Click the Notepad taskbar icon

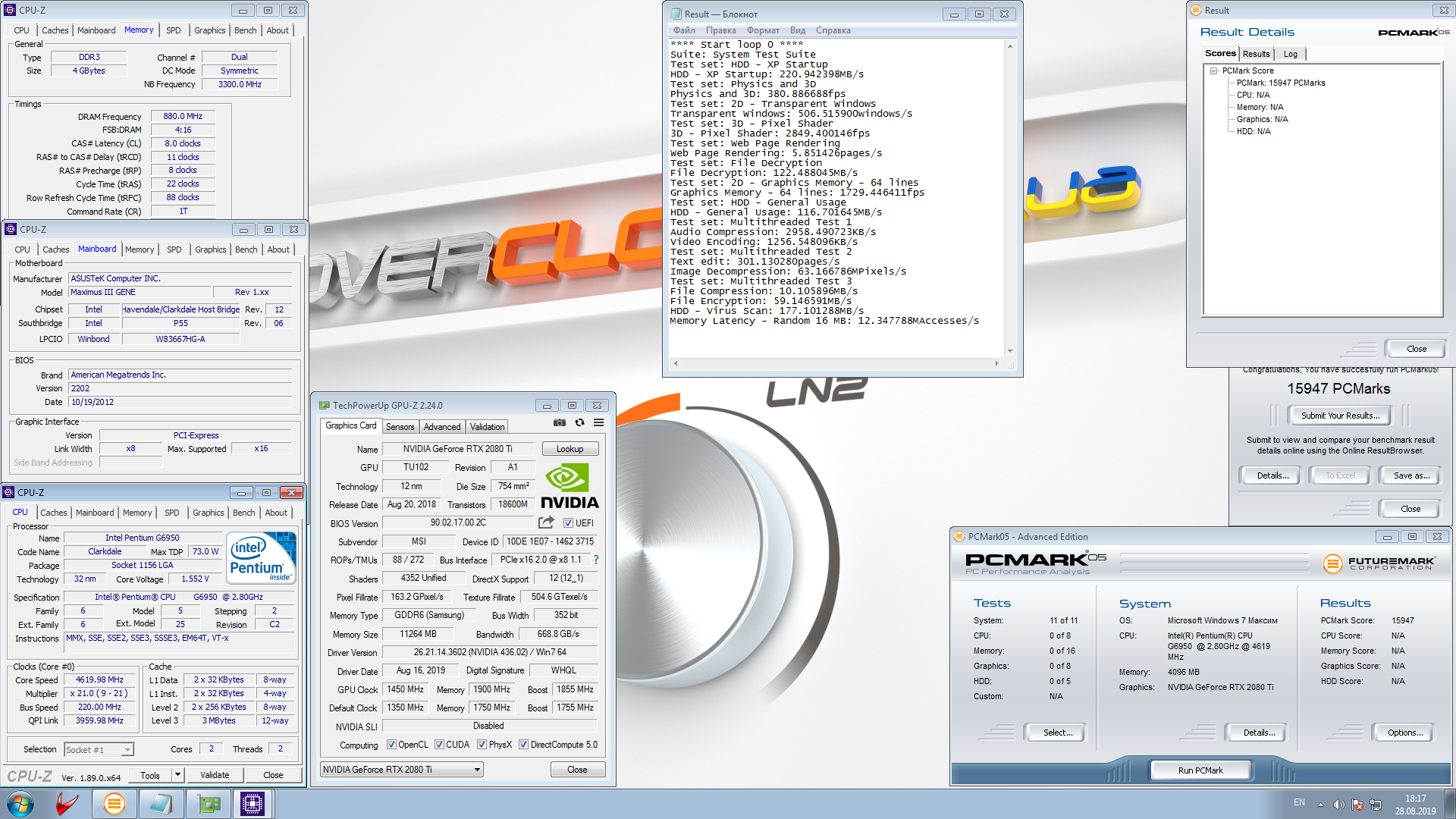161,804
